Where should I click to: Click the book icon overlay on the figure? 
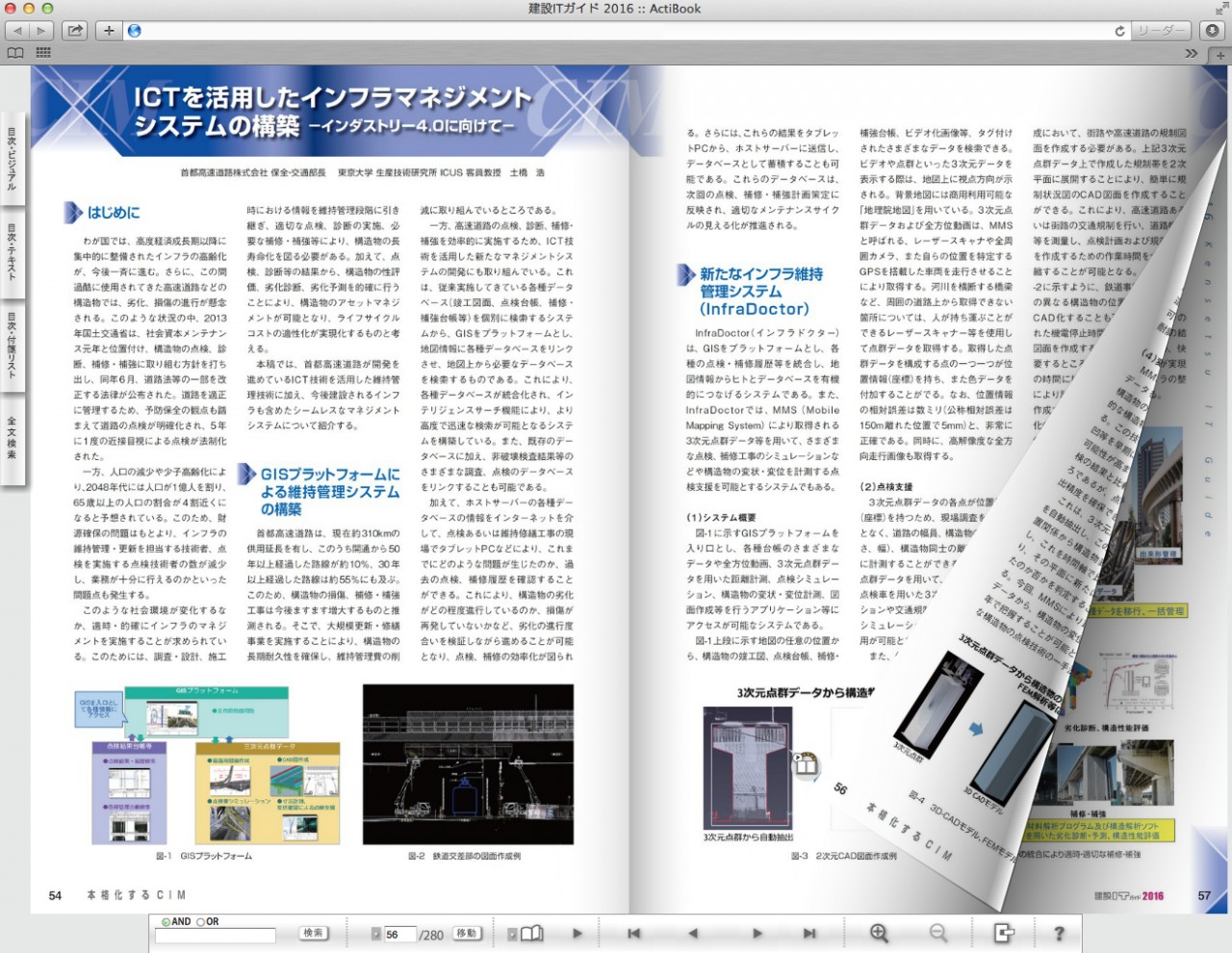tap(805, 764)
